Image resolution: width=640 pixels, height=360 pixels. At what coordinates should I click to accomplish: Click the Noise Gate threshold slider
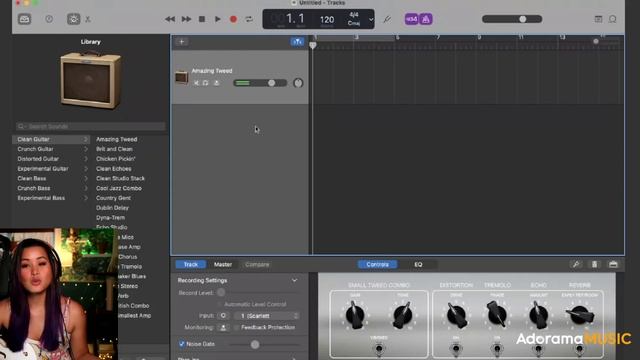(265, 344)
